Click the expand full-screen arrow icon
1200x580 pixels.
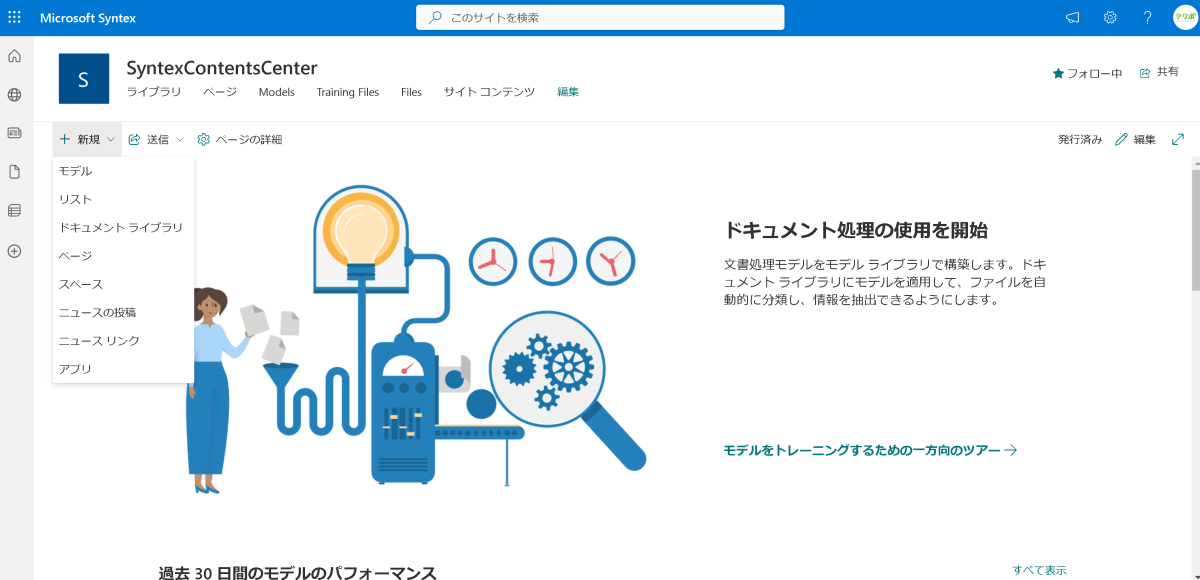1178,140
